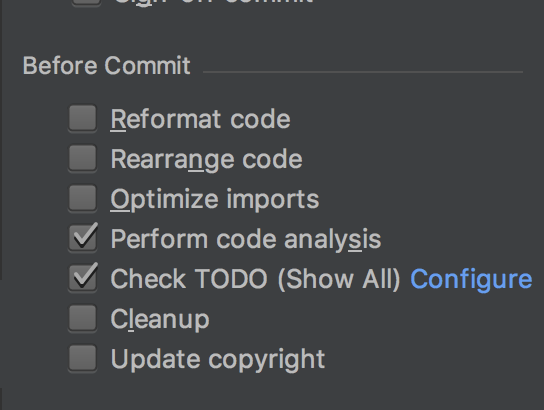Click the separator line beside Before Commit
Viewport: 544px width, 410px height.
[363, 72]
